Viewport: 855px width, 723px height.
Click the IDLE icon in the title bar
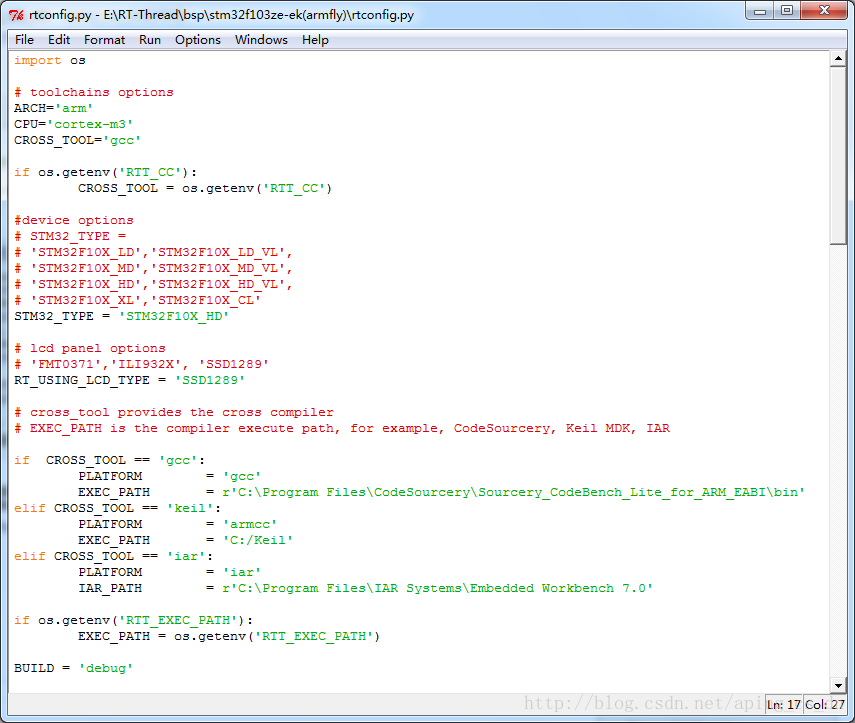point(16,15)
